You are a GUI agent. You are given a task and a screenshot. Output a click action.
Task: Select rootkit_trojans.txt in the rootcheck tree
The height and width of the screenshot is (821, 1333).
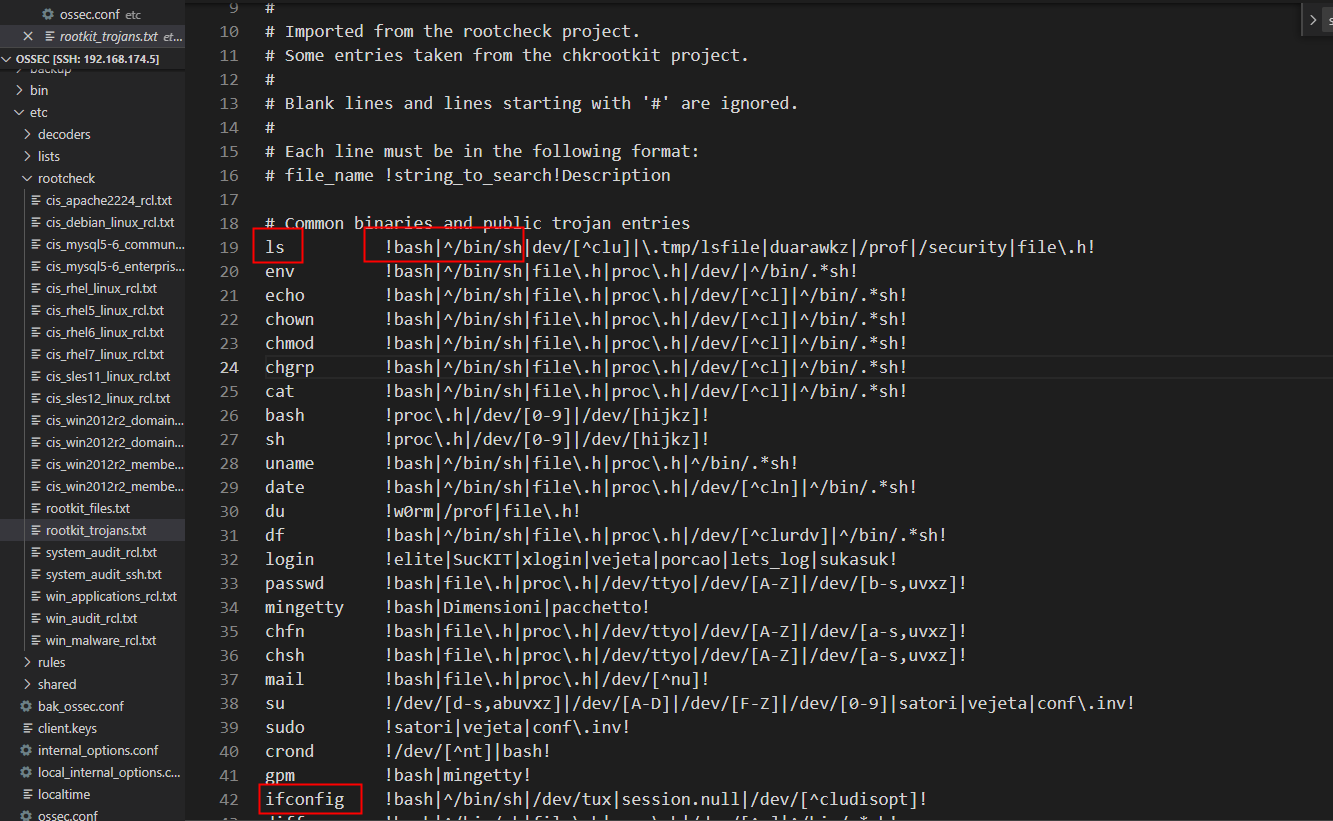(96, 530)
